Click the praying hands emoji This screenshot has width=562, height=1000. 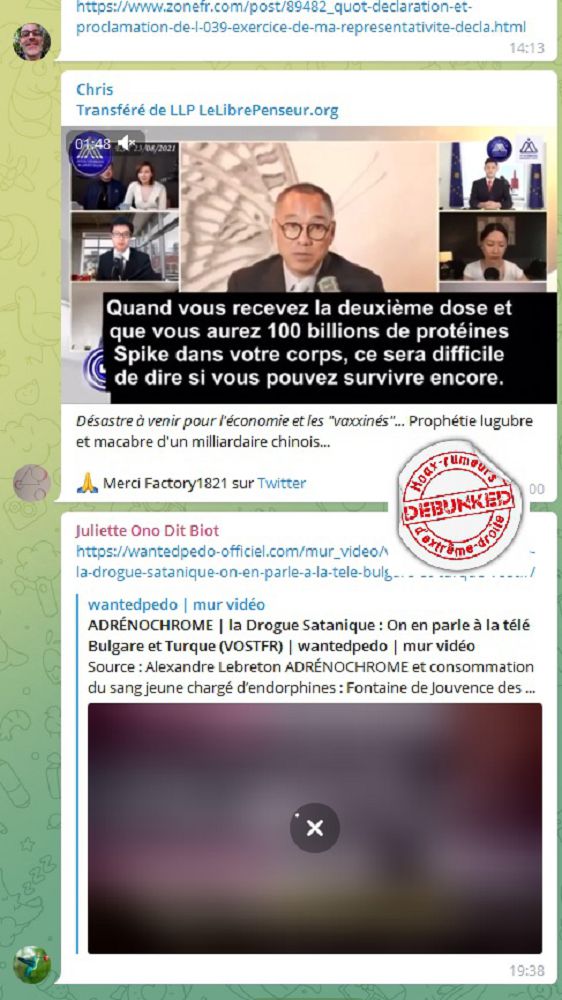(87, 483)
